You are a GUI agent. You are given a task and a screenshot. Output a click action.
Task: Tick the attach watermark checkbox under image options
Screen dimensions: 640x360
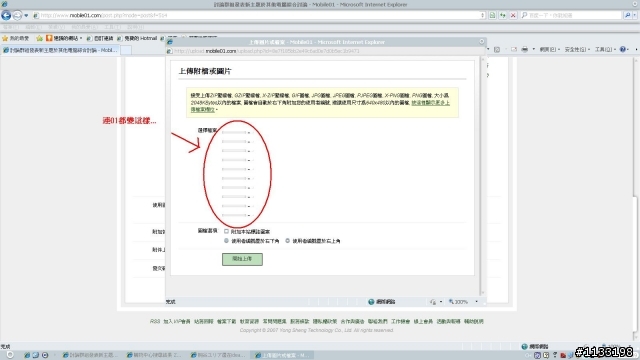coord(226,231)
